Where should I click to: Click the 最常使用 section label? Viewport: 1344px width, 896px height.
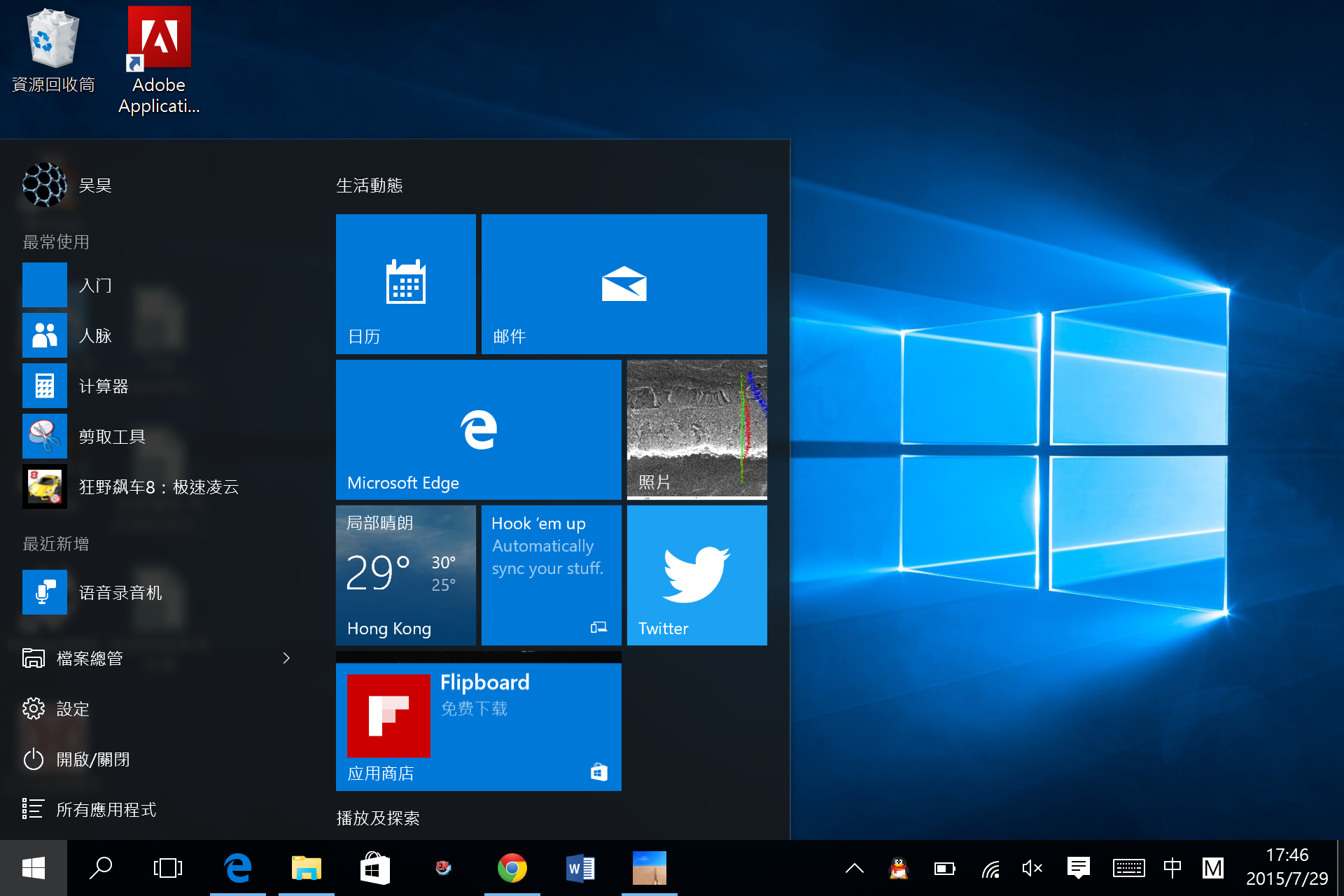(56, 242)
